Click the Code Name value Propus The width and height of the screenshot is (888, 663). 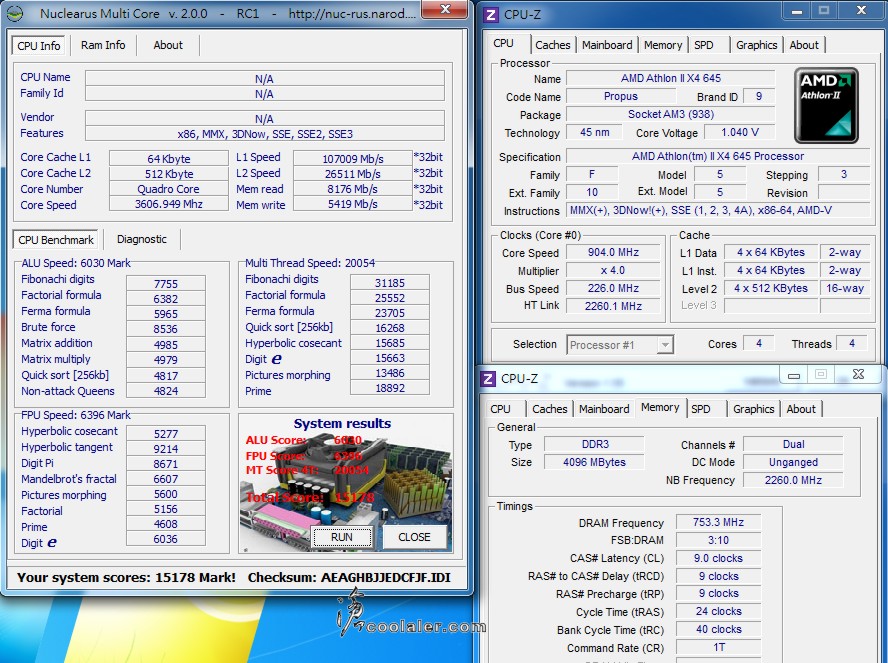[x=621, y=96]
